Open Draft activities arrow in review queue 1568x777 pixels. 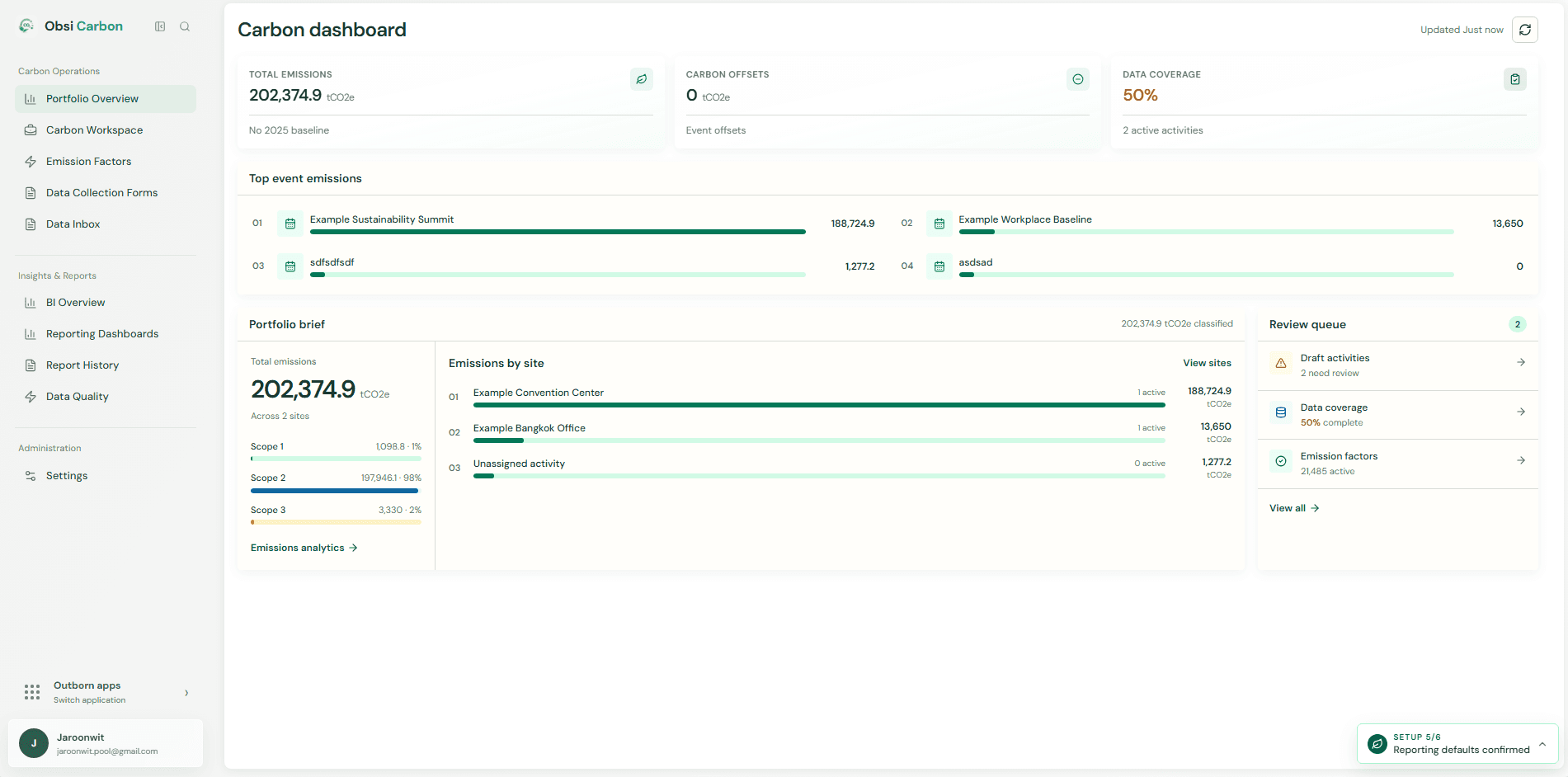tap(1521, 362)
